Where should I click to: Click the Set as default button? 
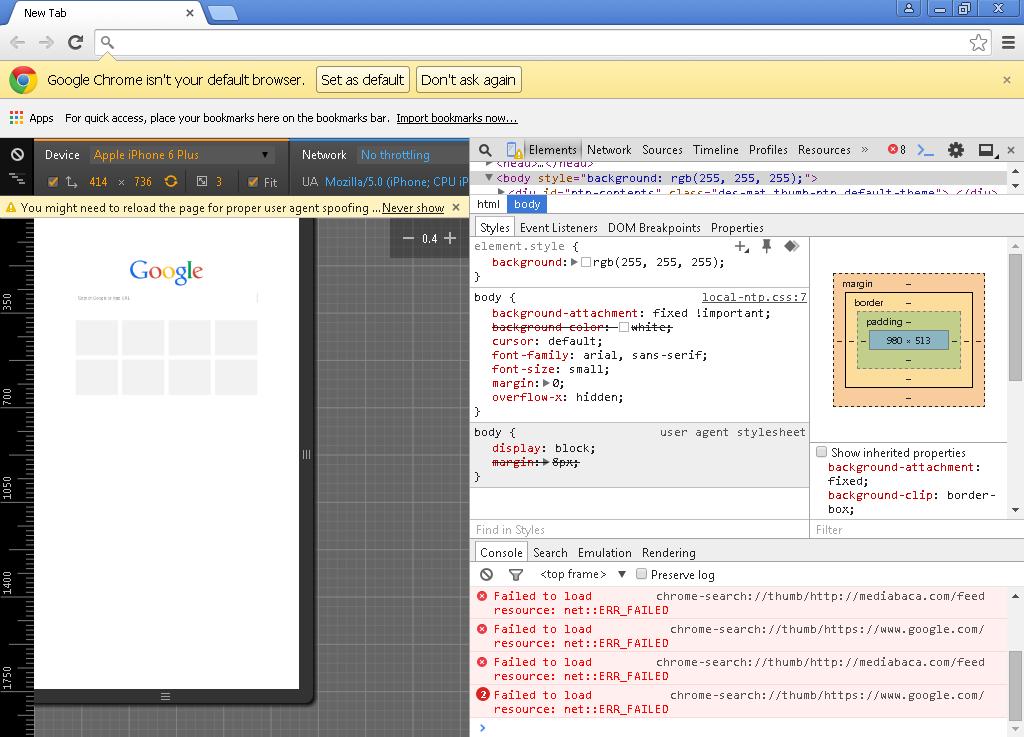pyautogui.click(x=362, y=80)
